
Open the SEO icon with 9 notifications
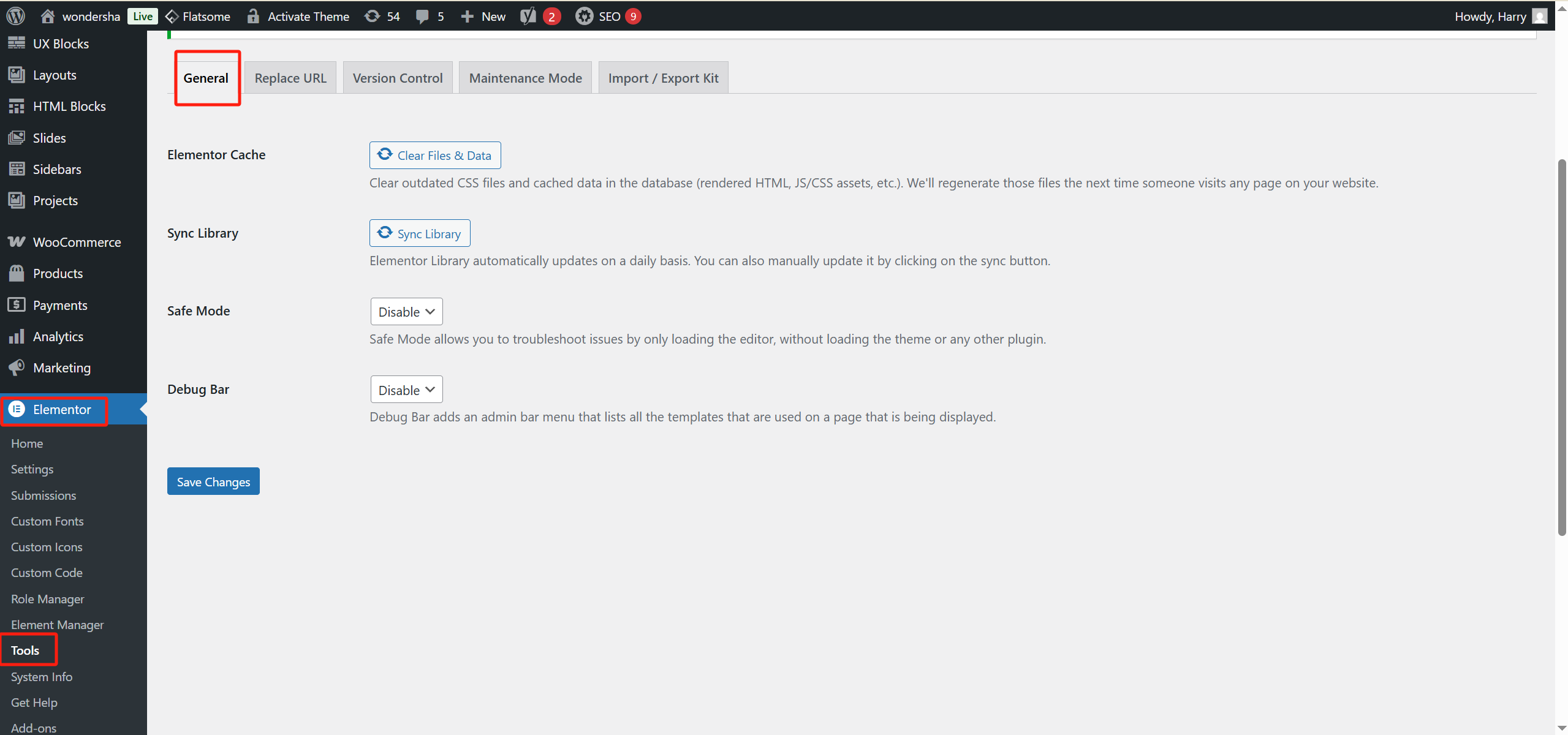pyautogui.click(x=584, y=16)
